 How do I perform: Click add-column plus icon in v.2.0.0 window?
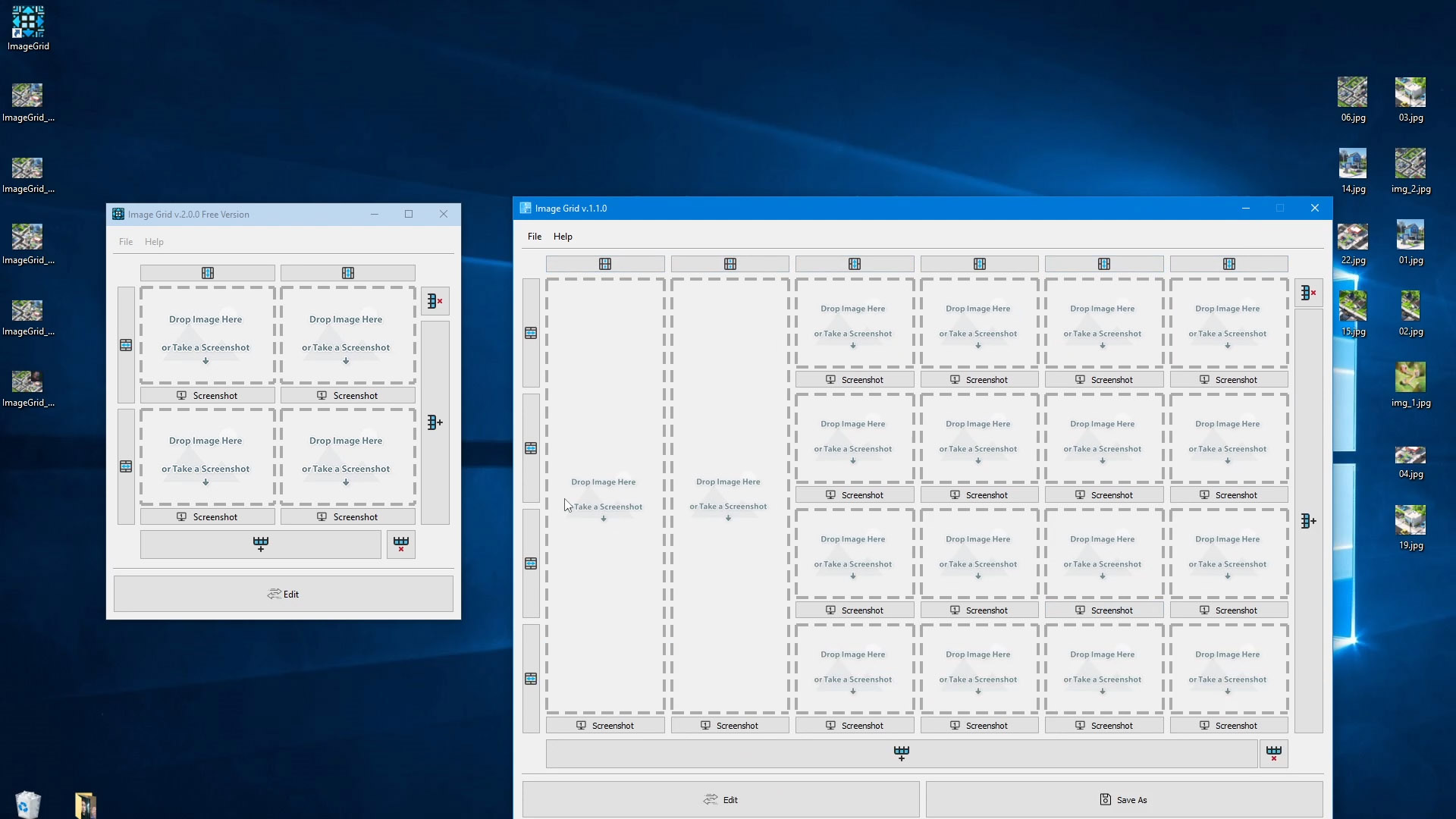[x=435, y=422]
